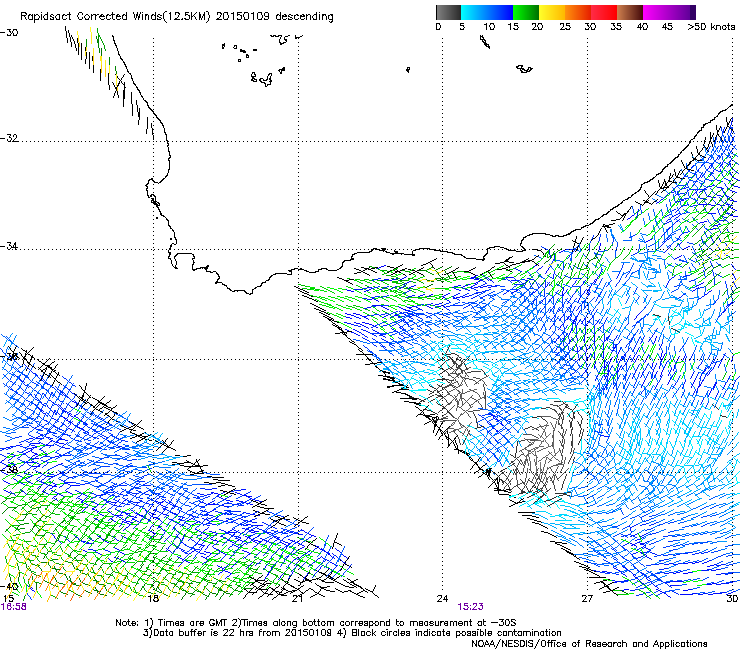Click the '25' value under the color scale

(x=565, y=27)
